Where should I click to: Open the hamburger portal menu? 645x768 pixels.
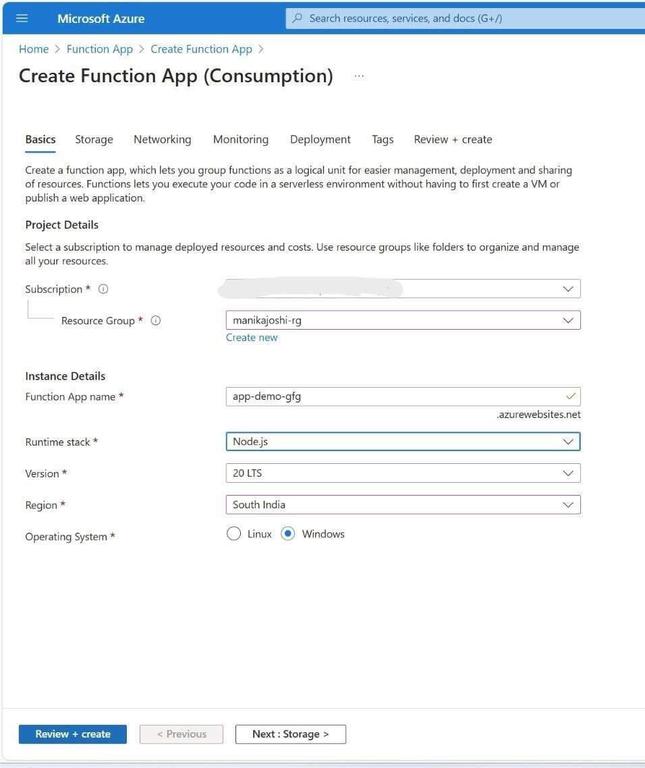(x=22, y=19)
